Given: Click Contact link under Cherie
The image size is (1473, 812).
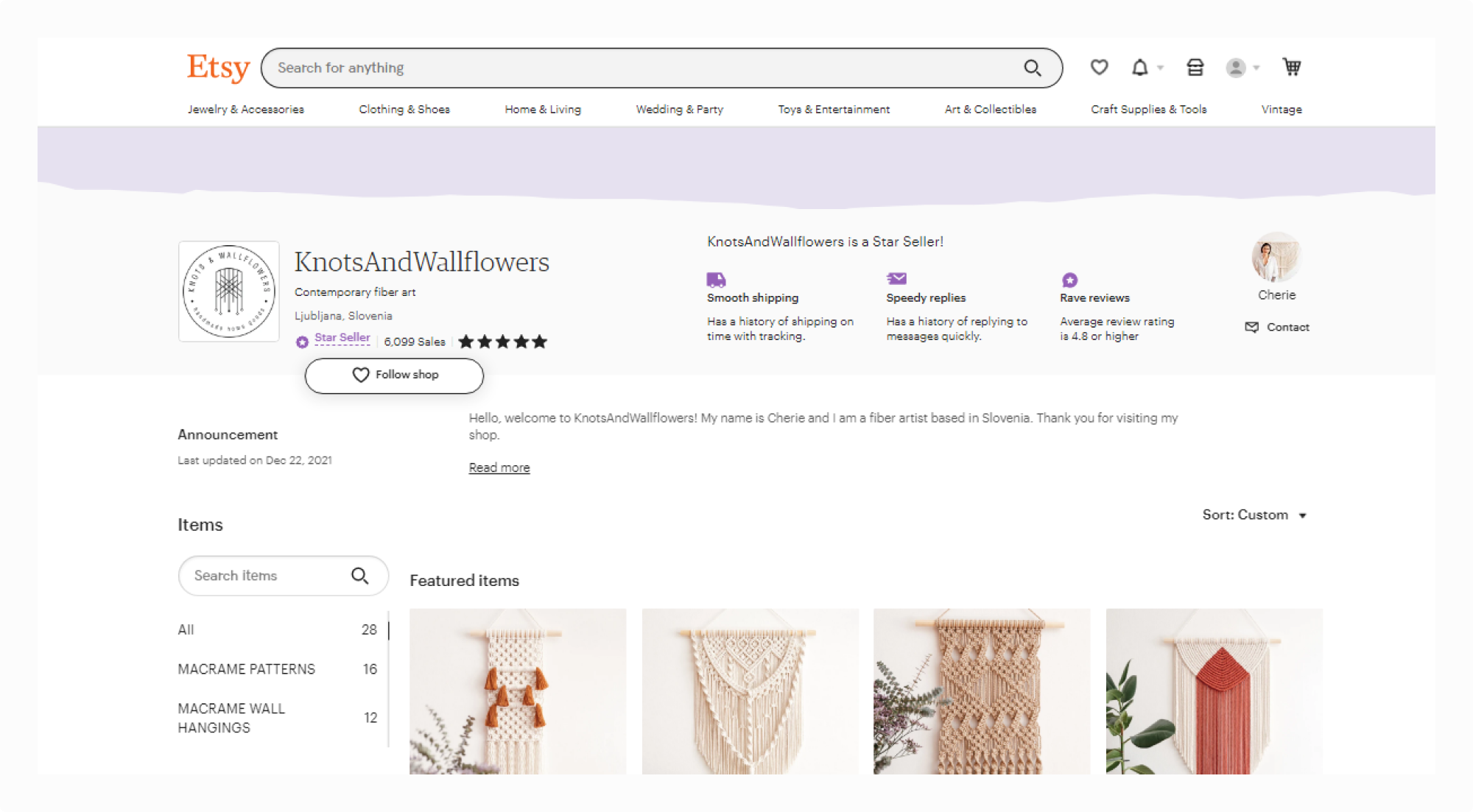Looking at the screenshot, I should click(x=1287, y=327).
